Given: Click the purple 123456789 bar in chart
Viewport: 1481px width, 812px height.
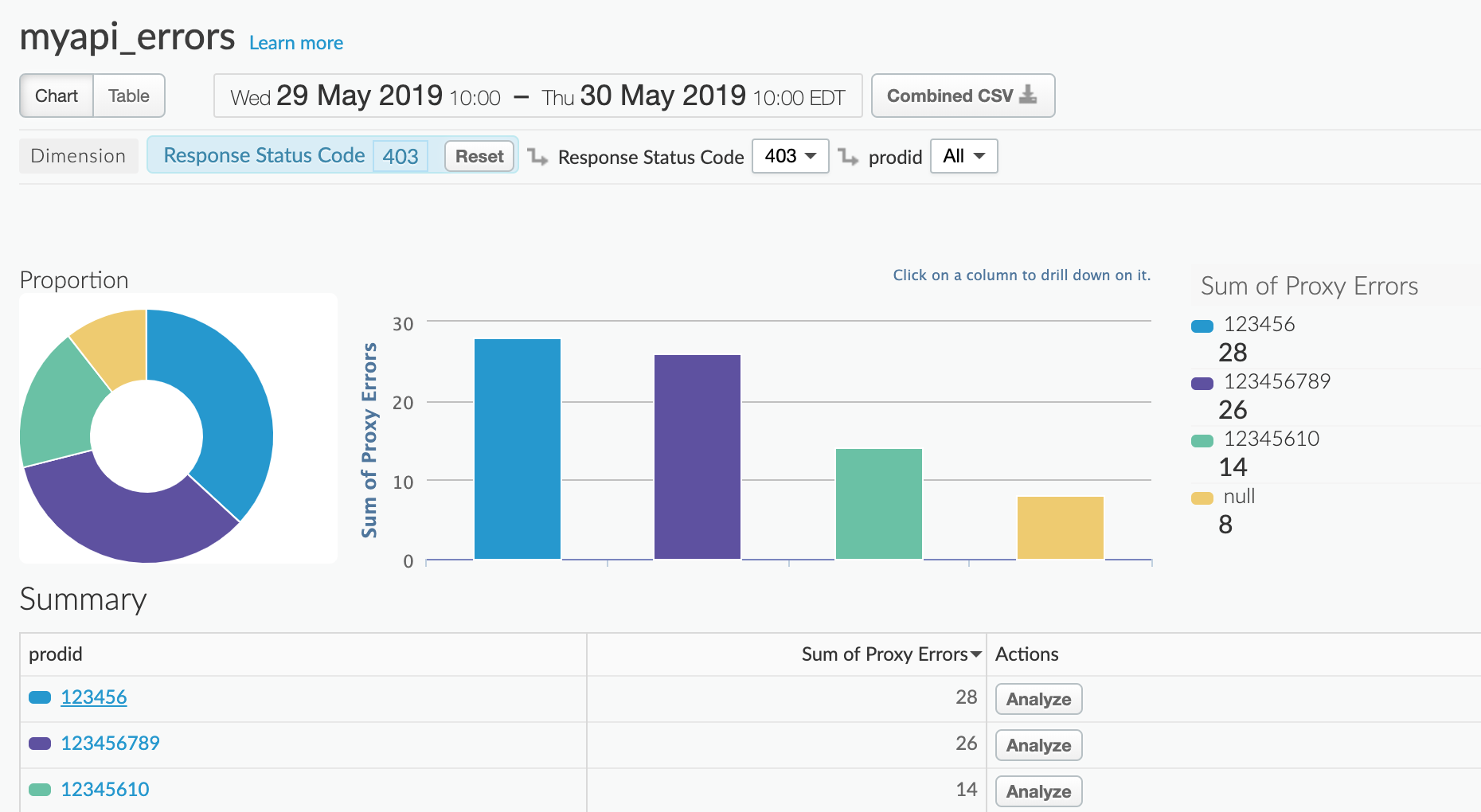Looking at the screenshot, I should coord(698,456).
